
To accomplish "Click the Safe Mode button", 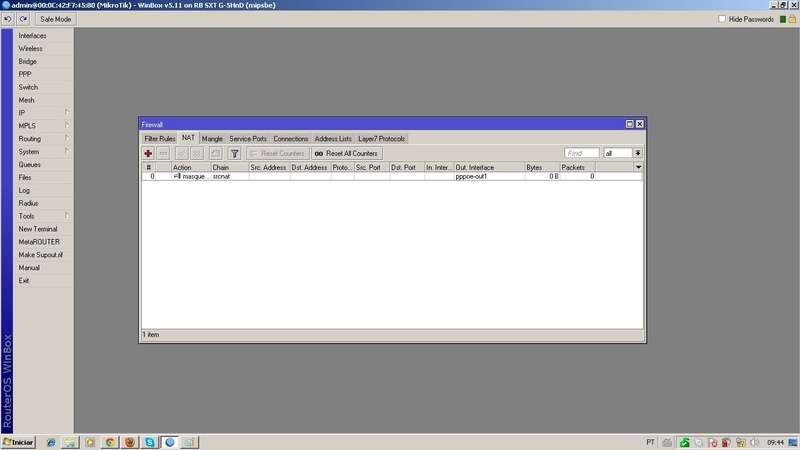I will tap(56, 19).
